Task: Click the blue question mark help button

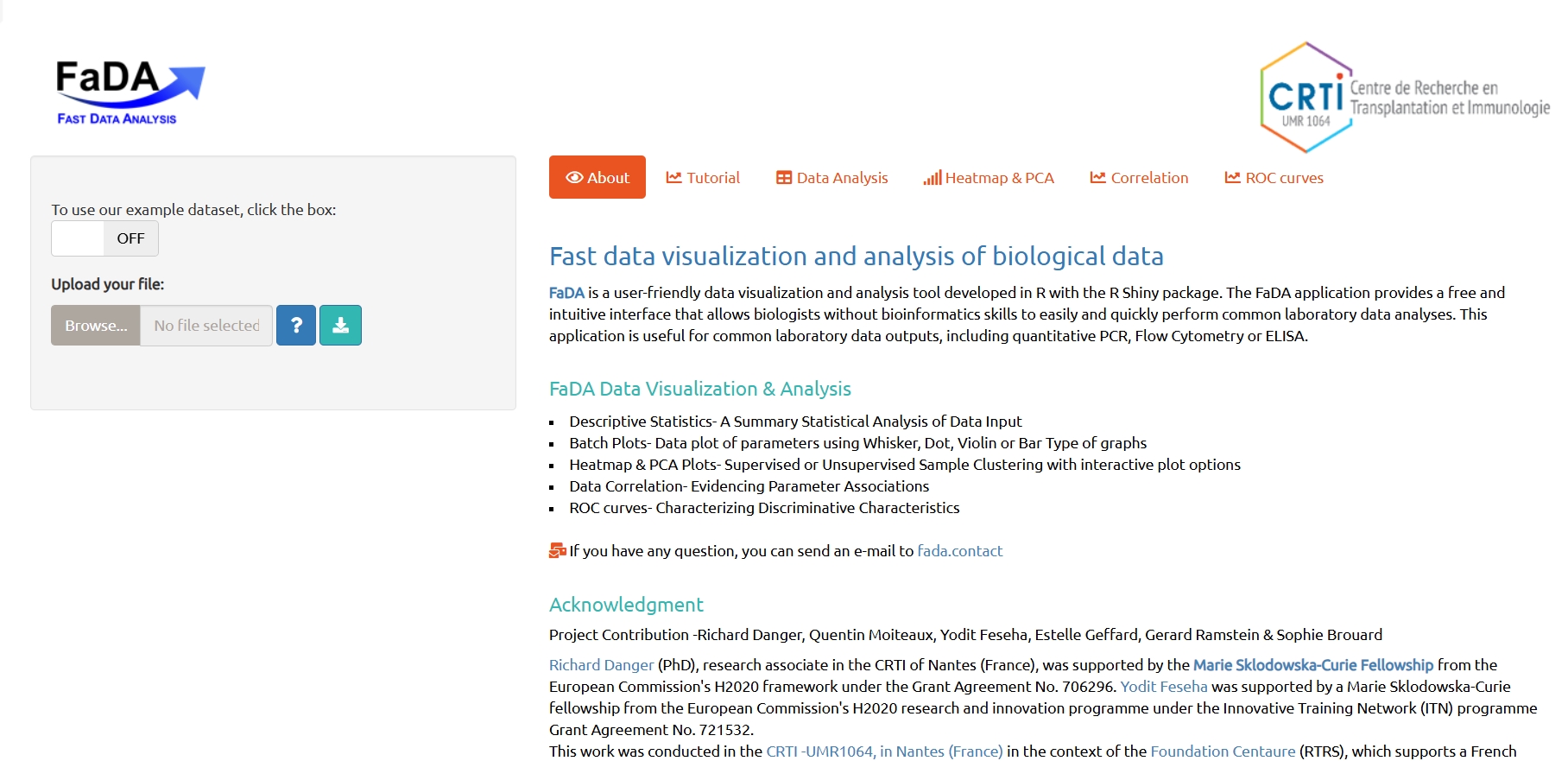Action: [x=296, y=326]
